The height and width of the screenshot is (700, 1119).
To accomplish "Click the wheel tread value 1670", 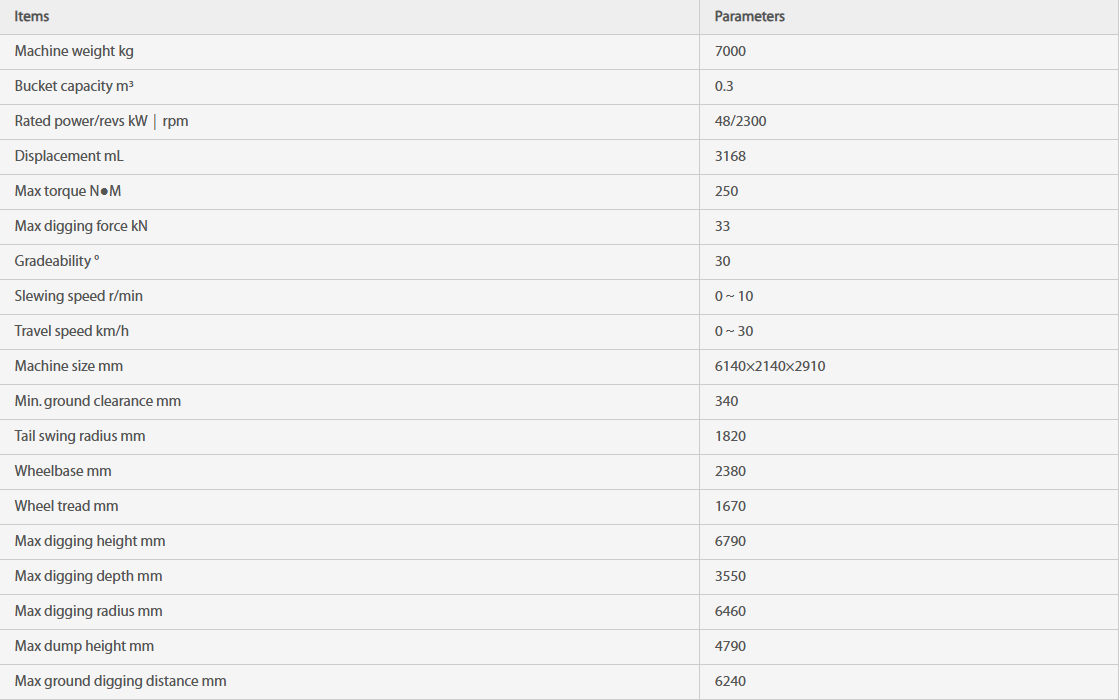I will click(730, 506).
